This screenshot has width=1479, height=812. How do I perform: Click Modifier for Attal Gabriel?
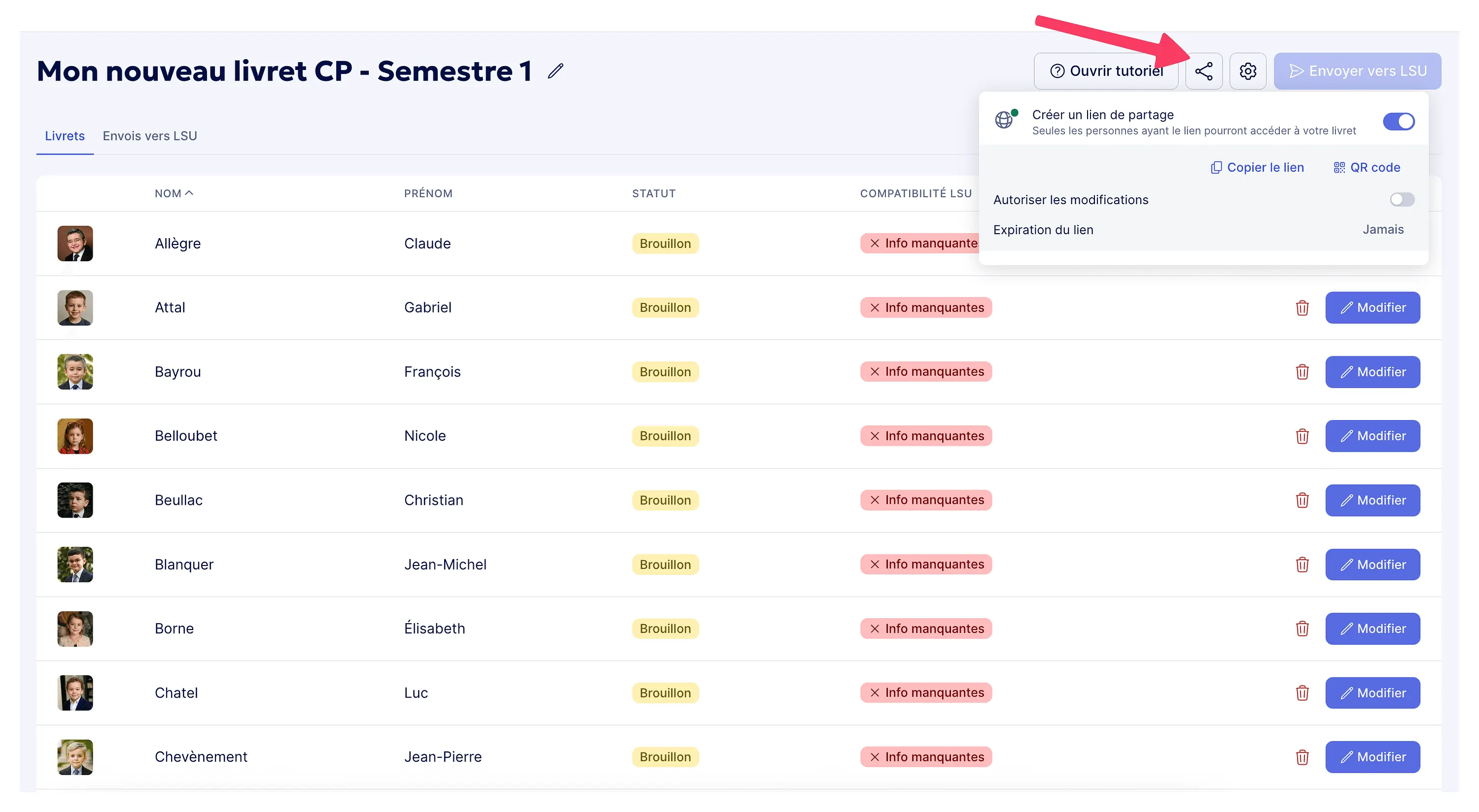coord(1372,308)
